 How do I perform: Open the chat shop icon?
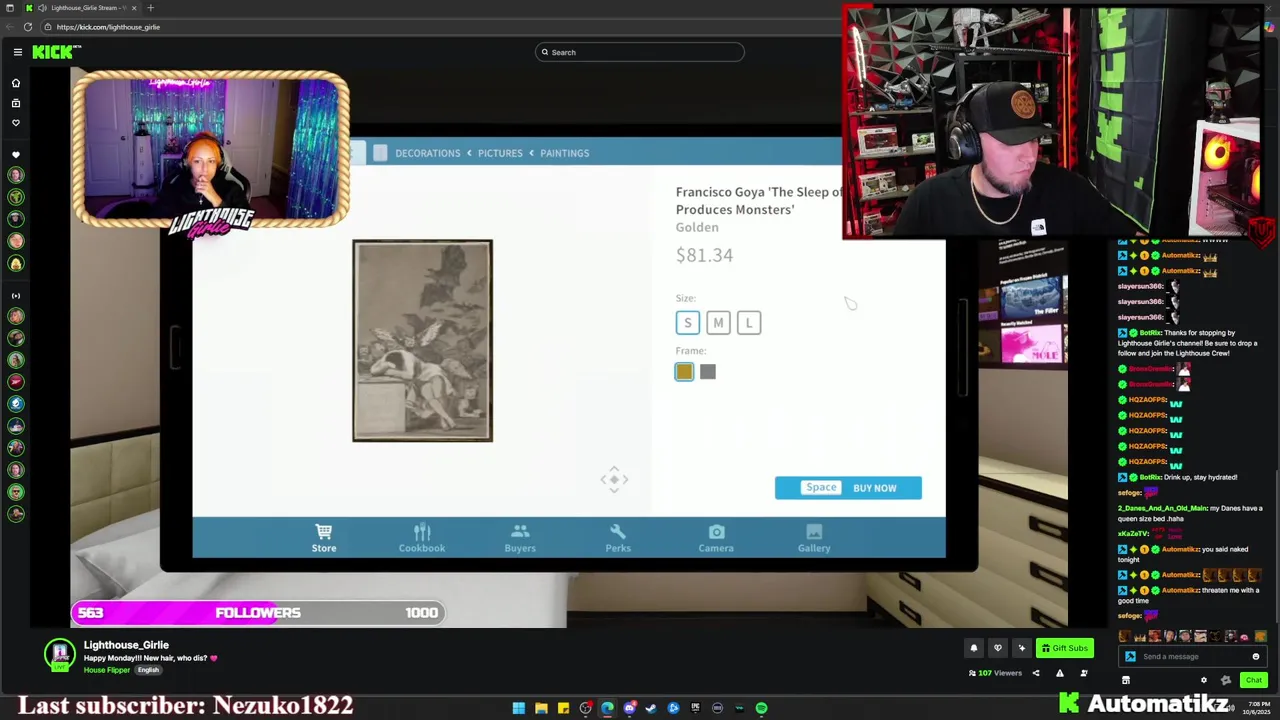point(1126,680)
